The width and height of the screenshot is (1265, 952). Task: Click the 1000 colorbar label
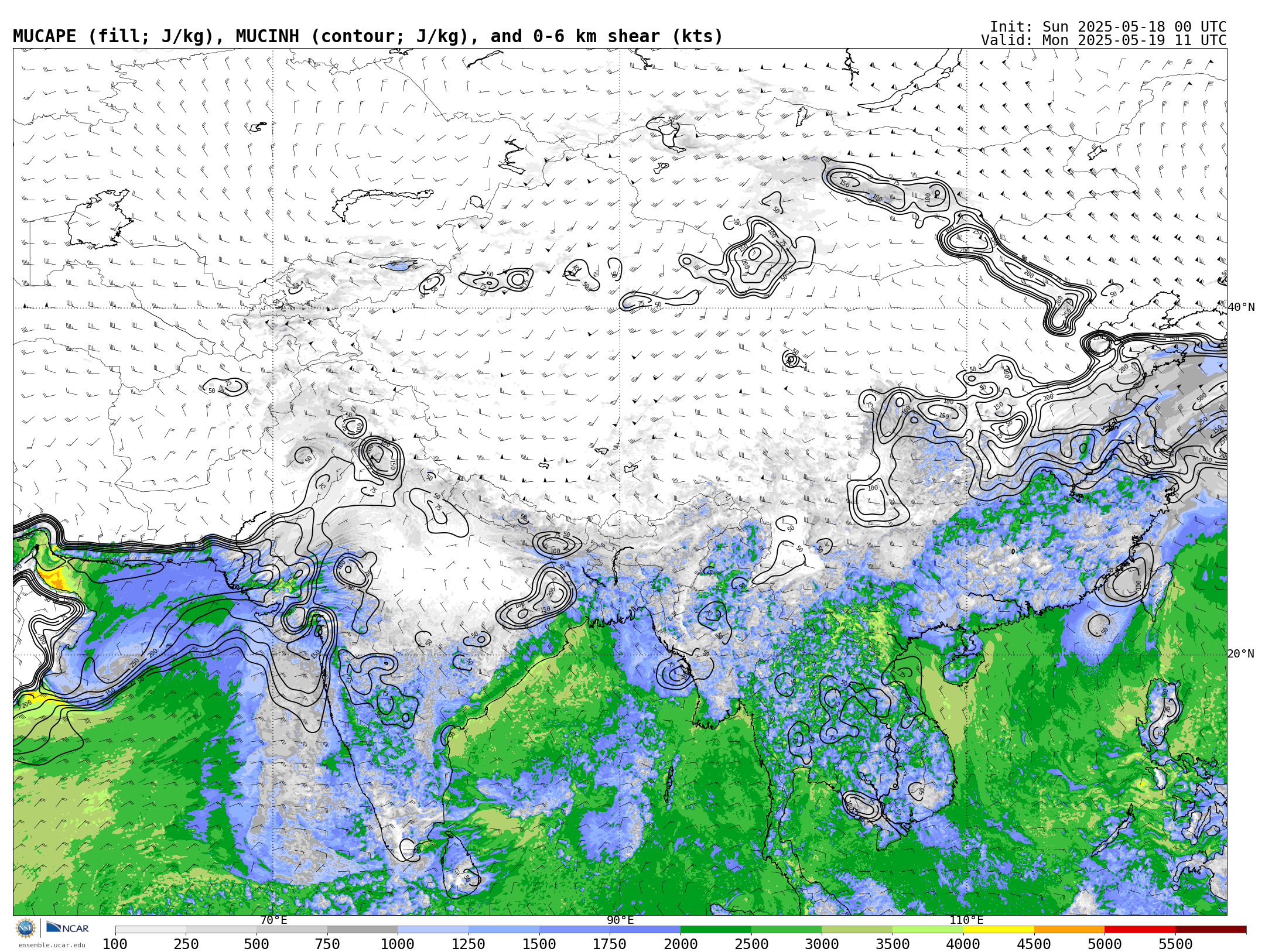[398, 944]
